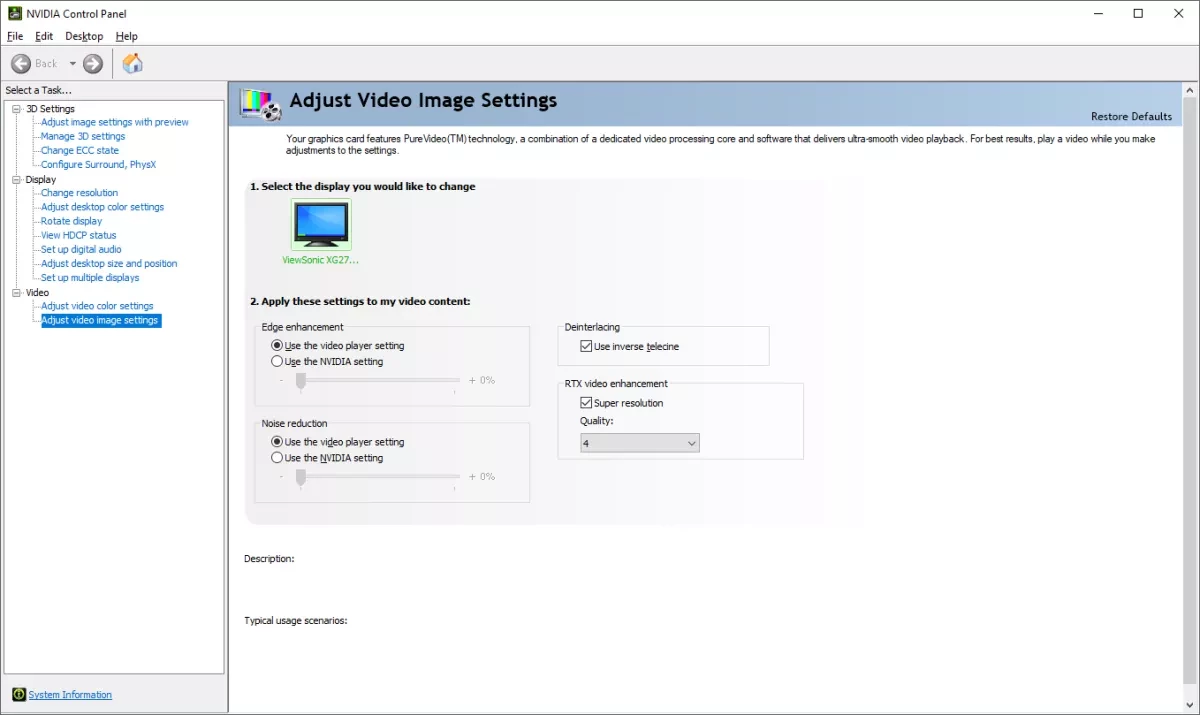Image resolution: width=1200 pixels, height=715 pixels.
Task: Open Set up digital audio
Action: point(81,249)
